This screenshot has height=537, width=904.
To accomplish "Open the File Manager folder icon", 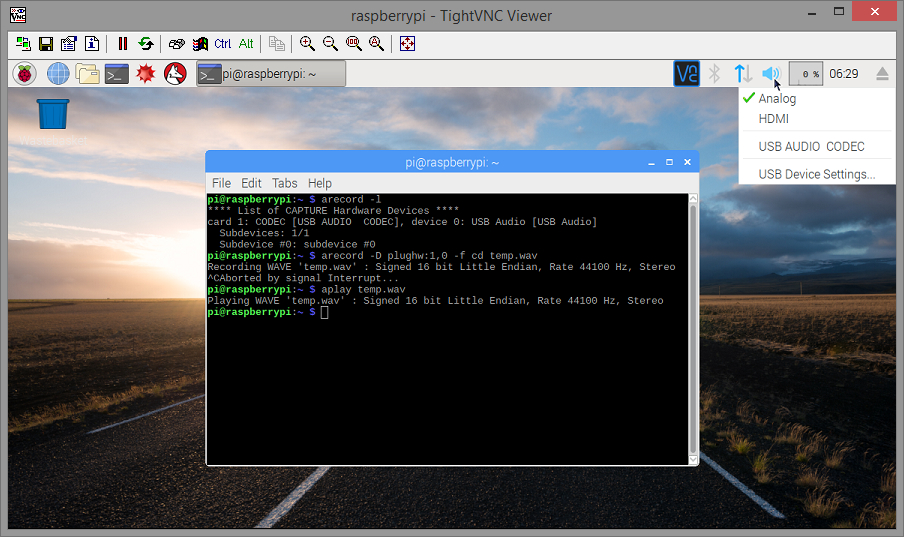I will coord(88,74).
